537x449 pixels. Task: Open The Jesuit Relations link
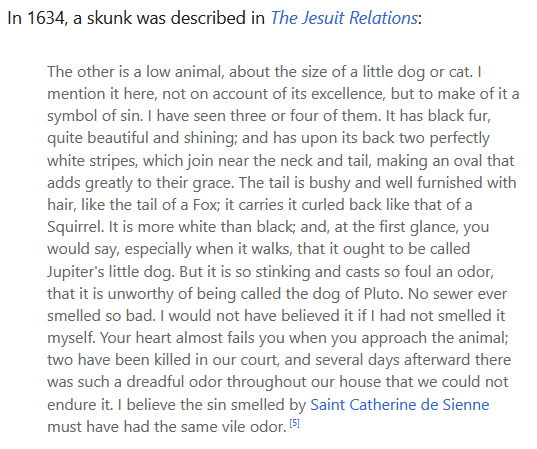[x=344, y=18]
